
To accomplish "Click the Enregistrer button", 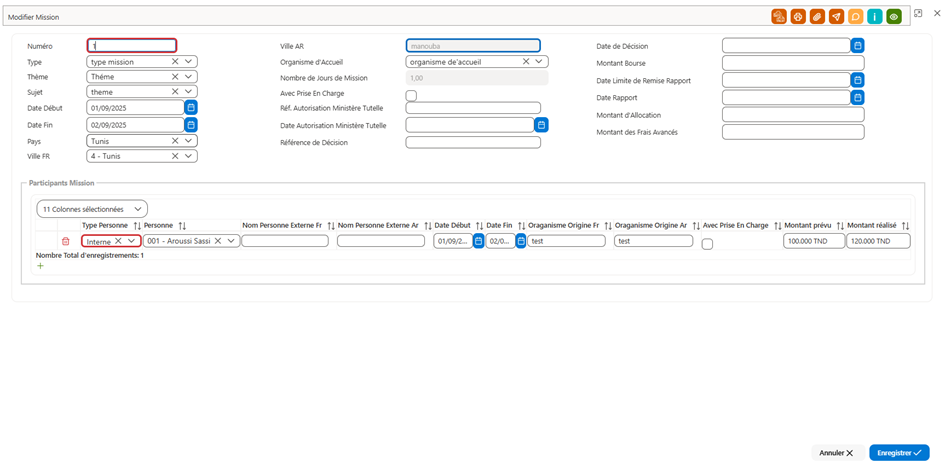I will 899,452.
